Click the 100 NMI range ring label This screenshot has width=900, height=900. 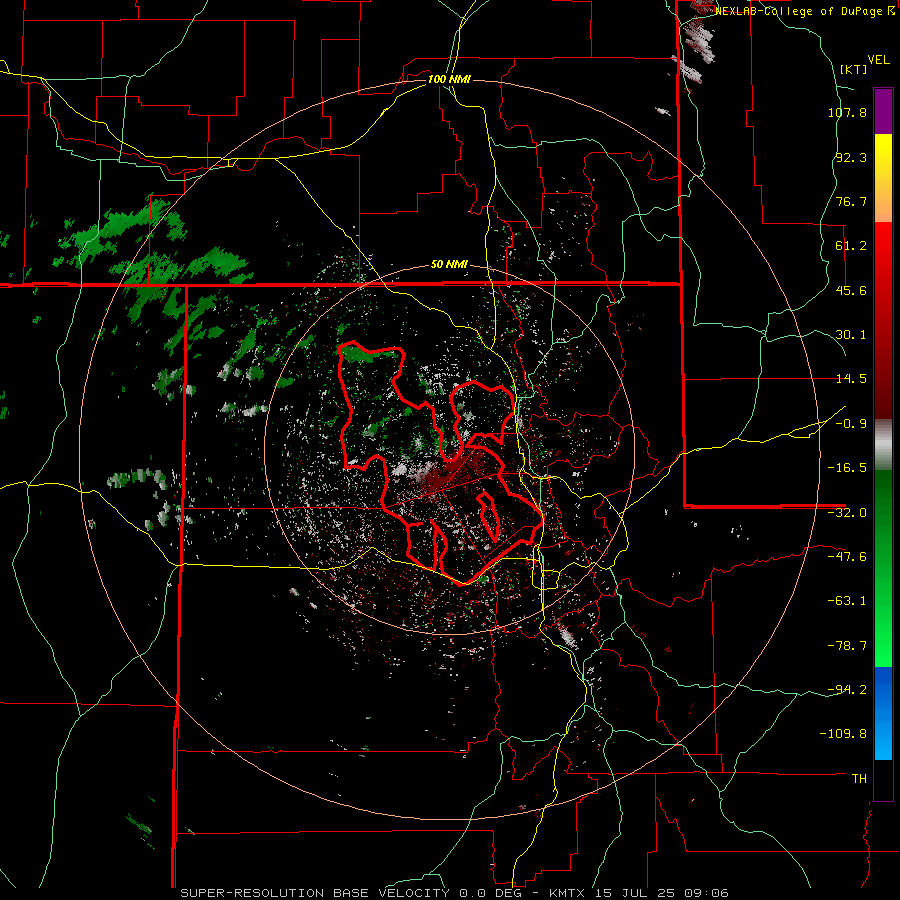point(449,79)
